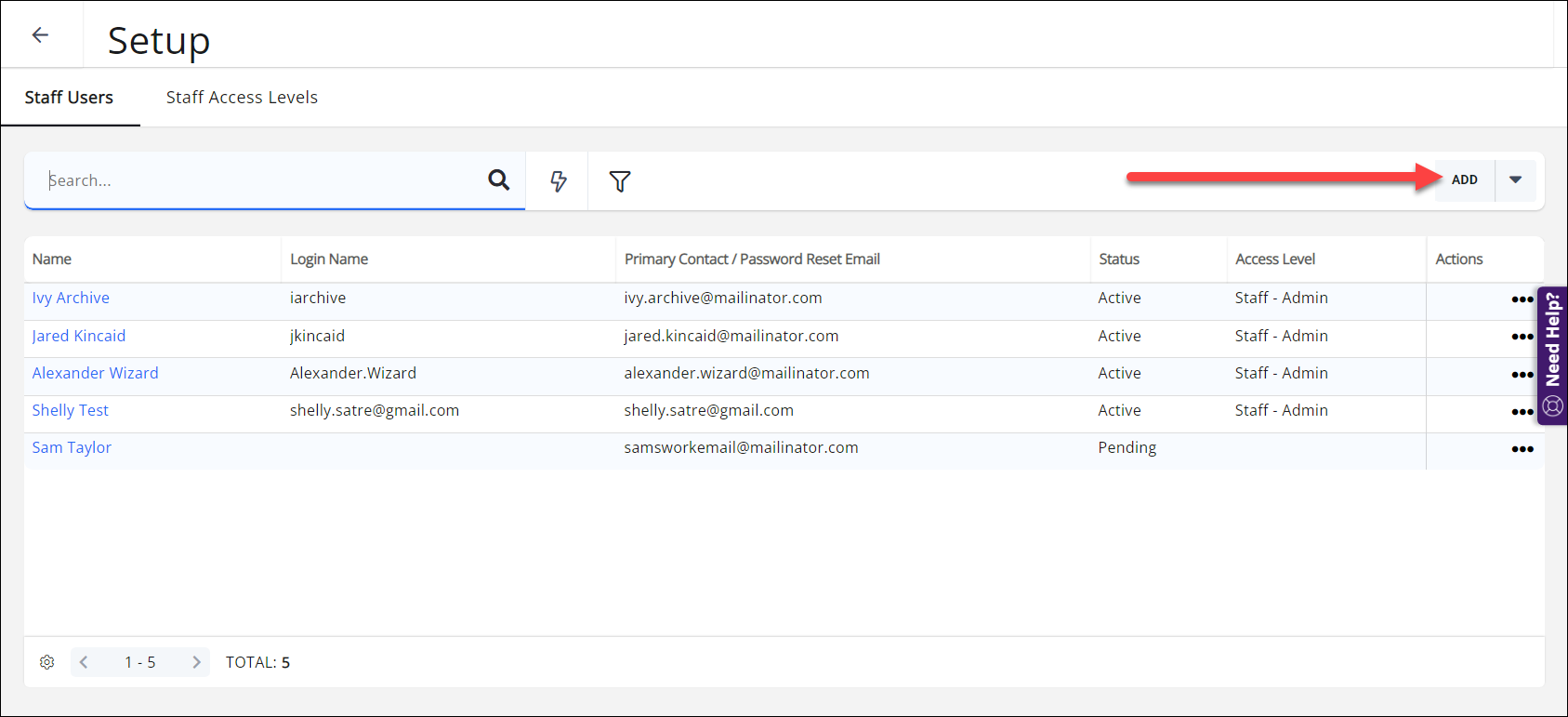The height and width of the screenshot is (717, 1568).
Task: Select jared.kincaid@mailinator.com email cell
Action: pyautogui.click(x=731, y=336)
